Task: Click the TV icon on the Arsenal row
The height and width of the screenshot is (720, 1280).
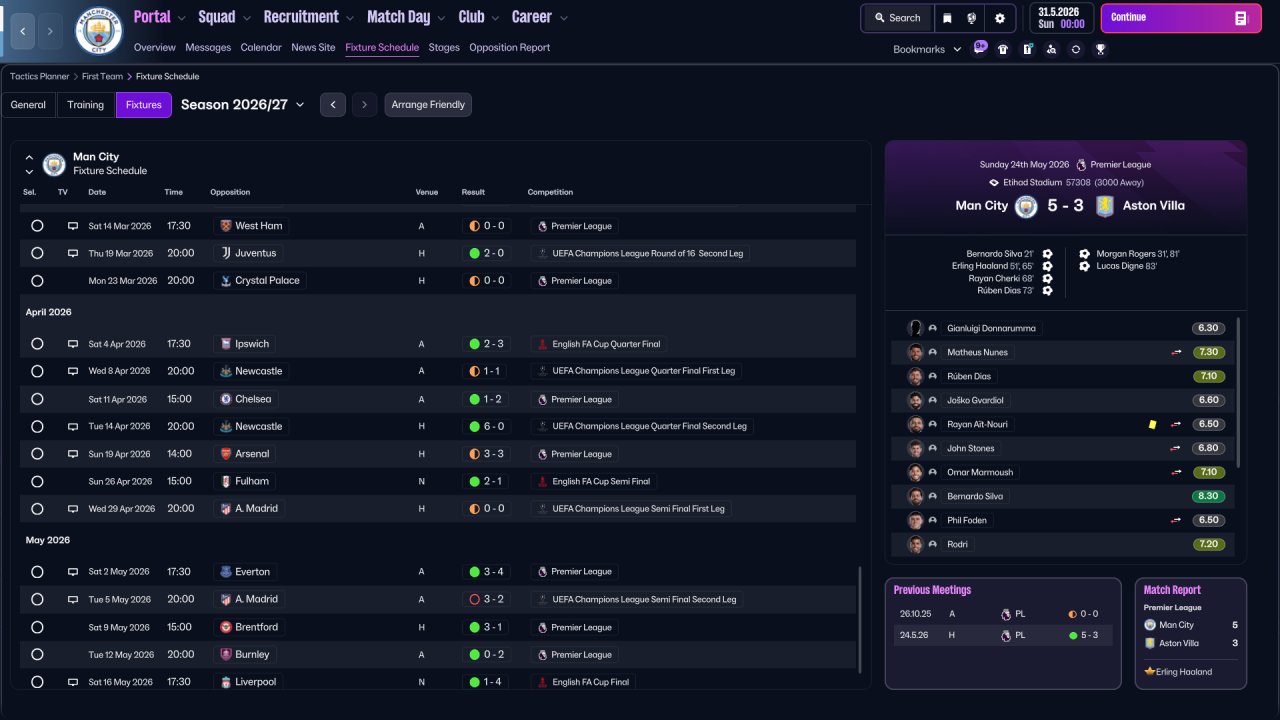Action: pyautogui.click(x=72, y=454)
